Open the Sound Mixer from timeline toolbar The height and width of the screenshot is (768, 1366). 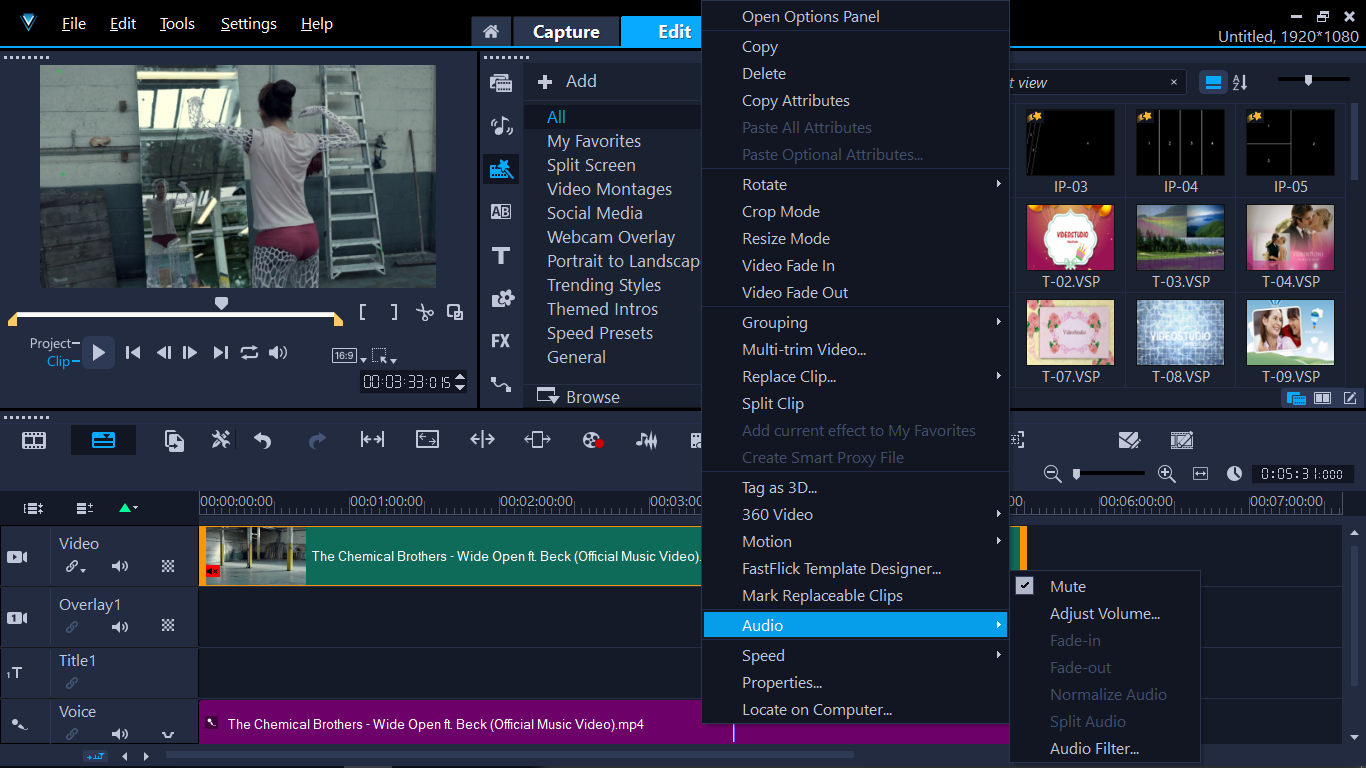647,440
